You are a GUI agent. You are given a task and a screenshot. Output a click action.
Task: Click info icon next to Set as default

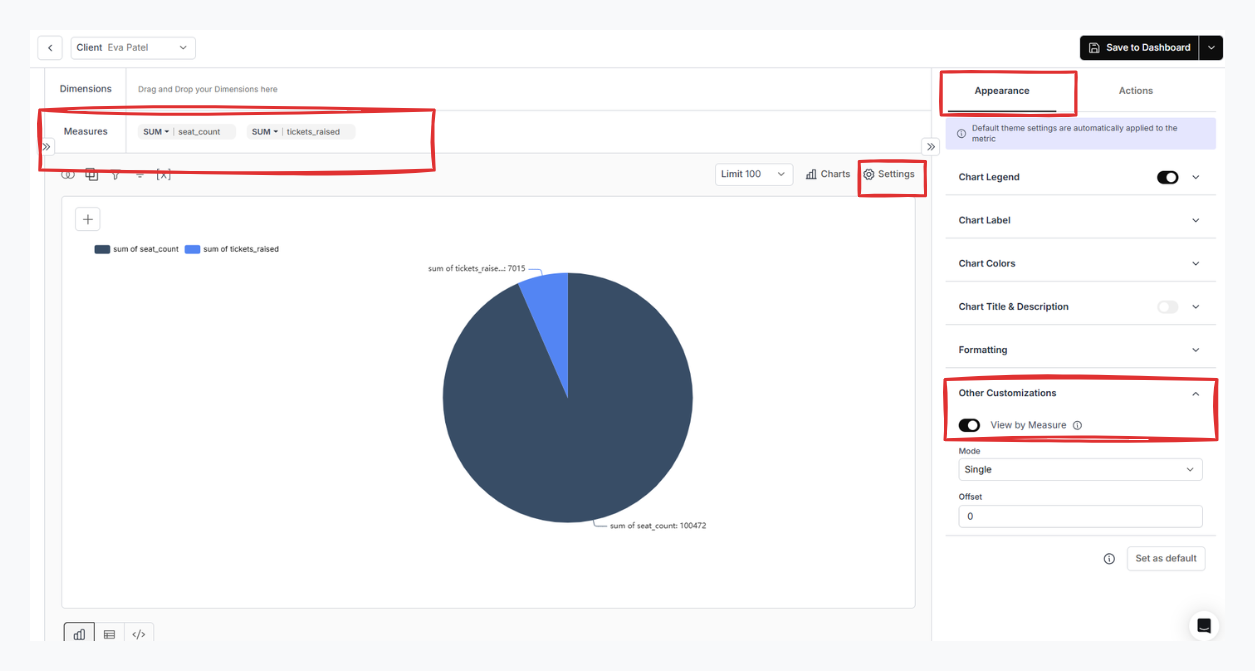[x=1109, y=559]
